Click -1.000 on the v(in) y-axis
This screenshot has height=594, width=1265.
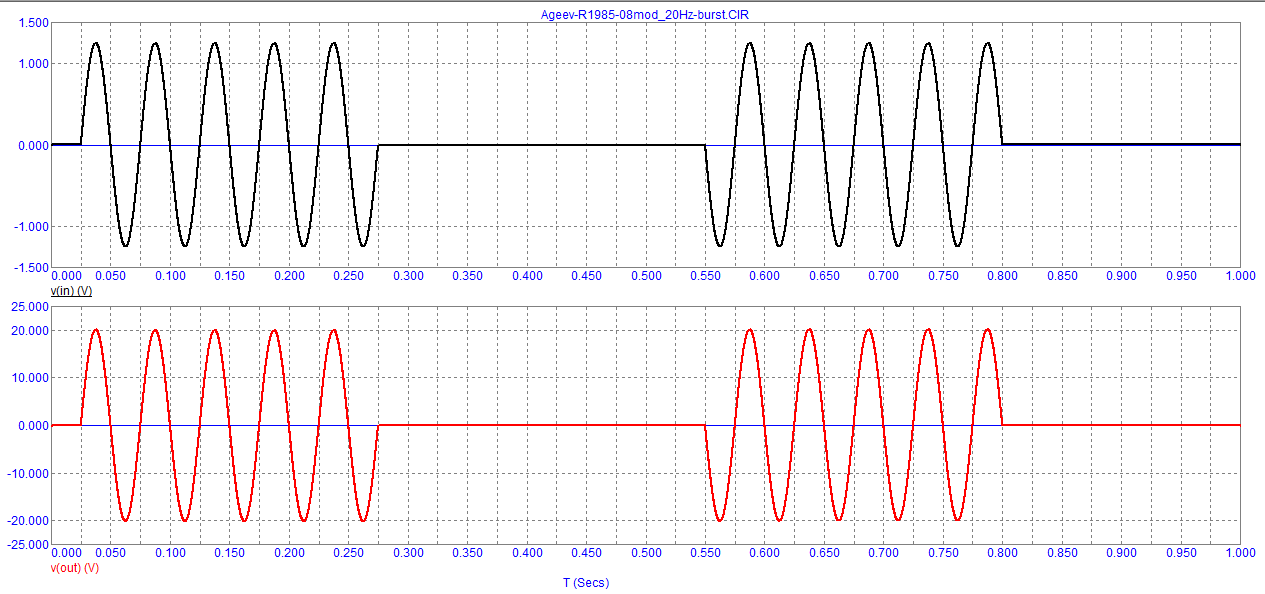pyautogui.click(x=29, y=227)
